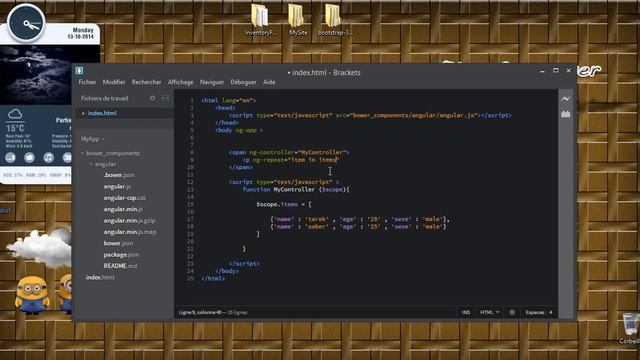Click the Recycle Bin desktop icon
640x360 pixels.
pos(629,329)
